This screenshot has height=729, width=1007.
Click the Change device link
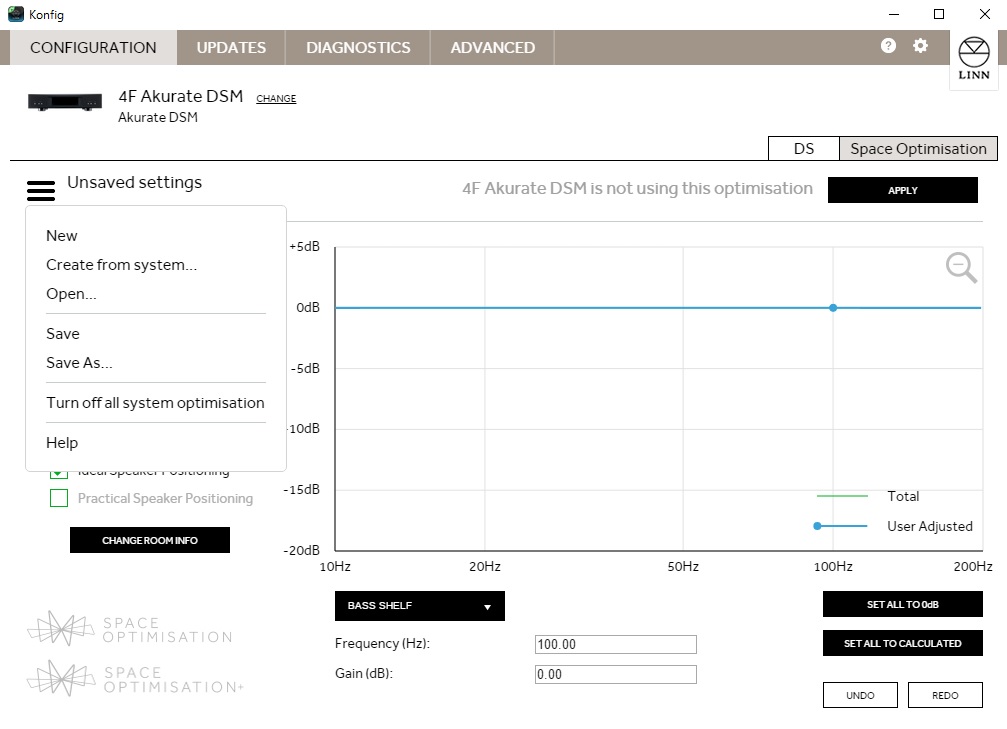click(276, 98)
